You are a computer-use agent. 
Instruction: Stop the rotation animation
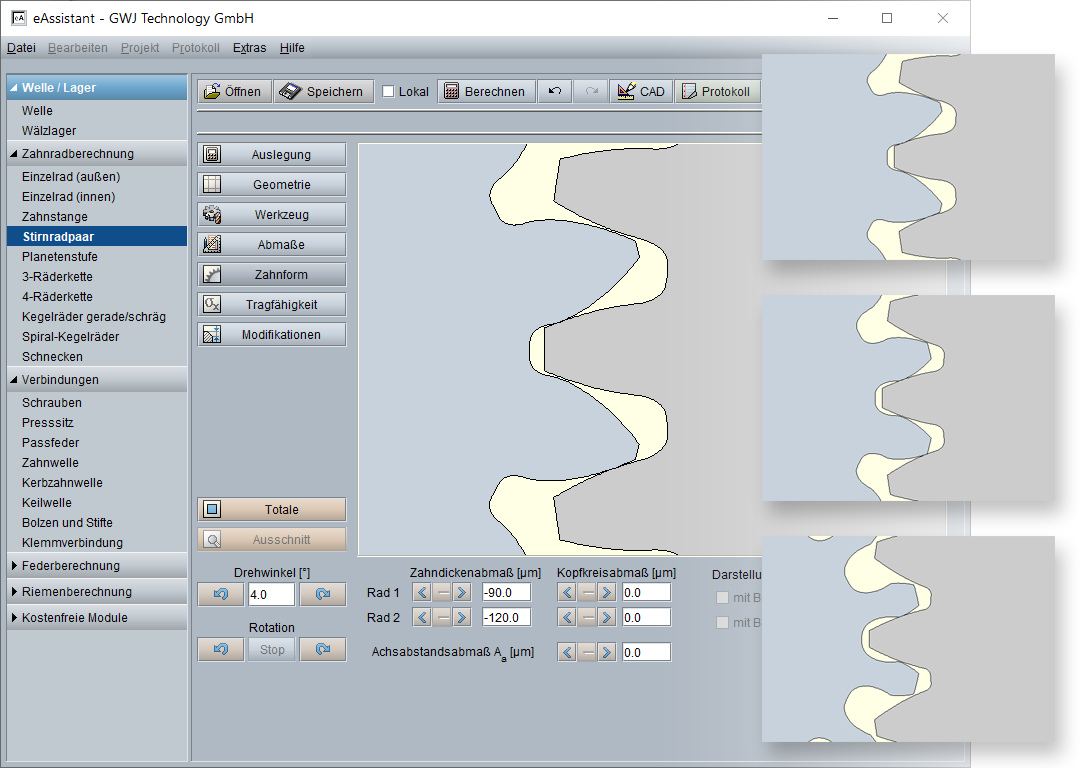(272, 649)
